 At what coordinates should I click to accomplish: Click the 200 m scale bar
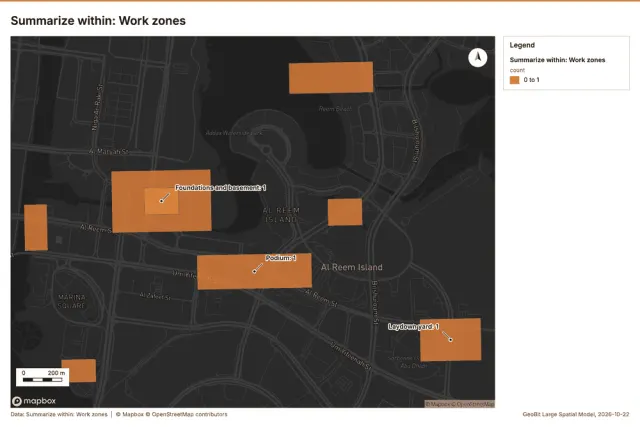point(42,377)
